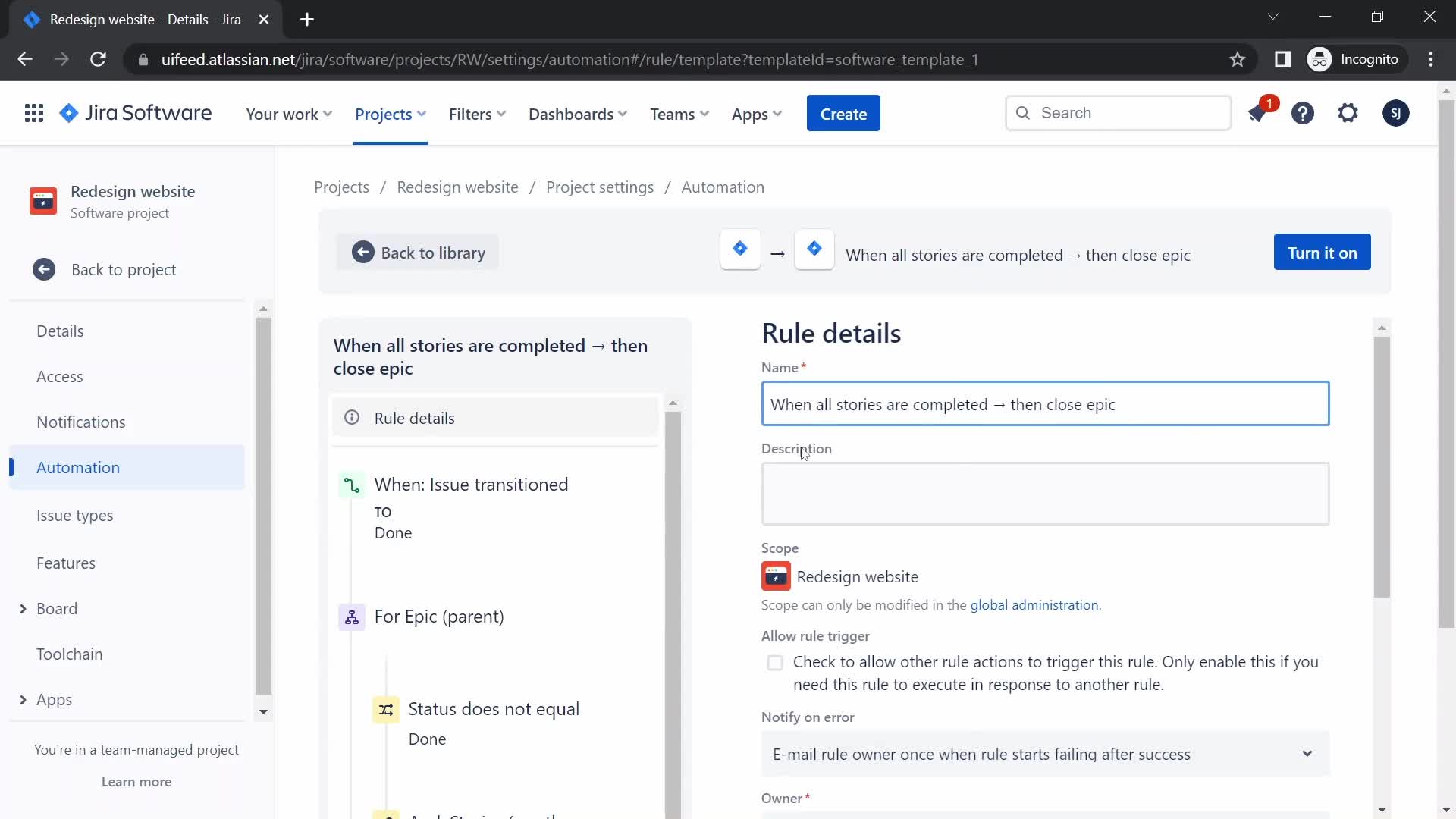The image size is (1456, 819).
Task: Click the For Epic parent branch icon
Action: tap(353, 616)
